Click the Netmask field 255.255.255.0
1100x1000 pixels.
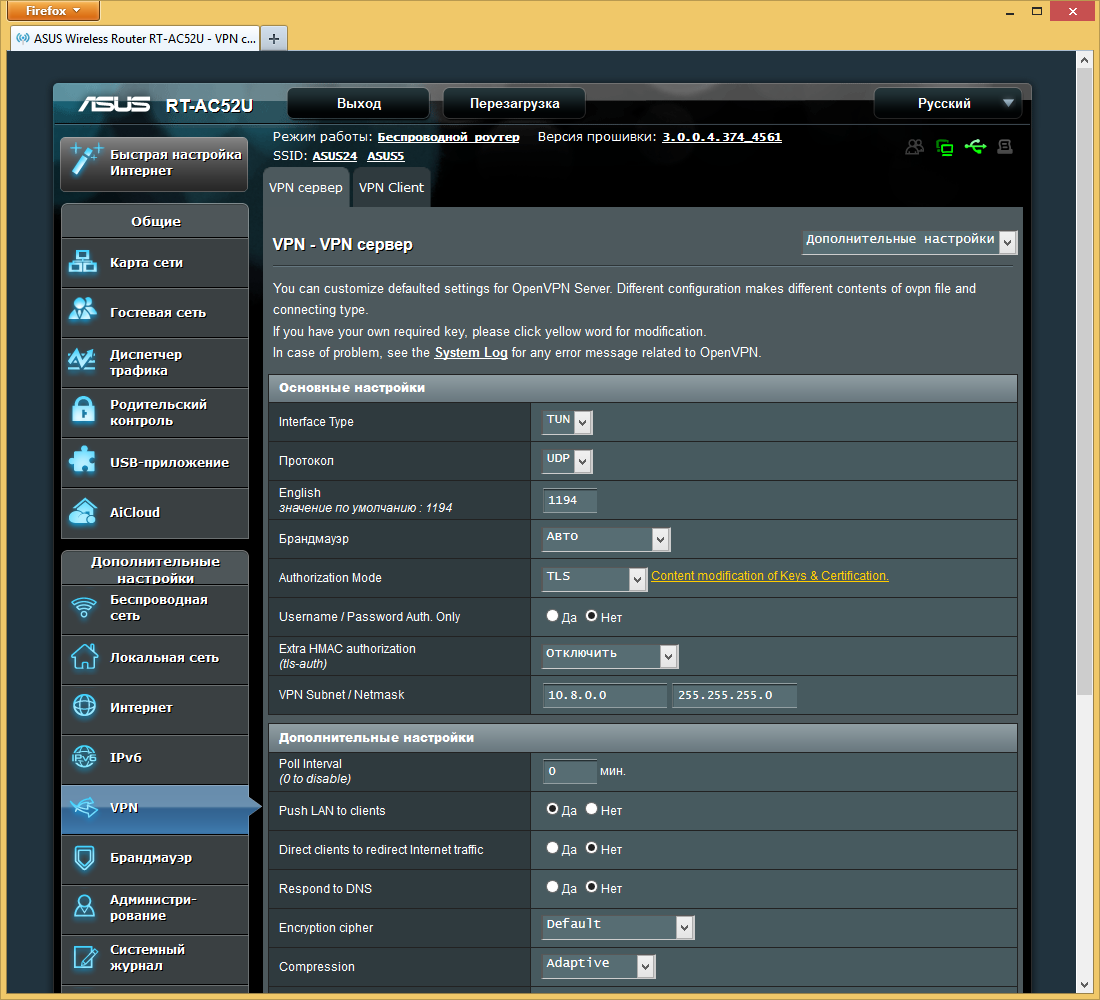point(735,695)
